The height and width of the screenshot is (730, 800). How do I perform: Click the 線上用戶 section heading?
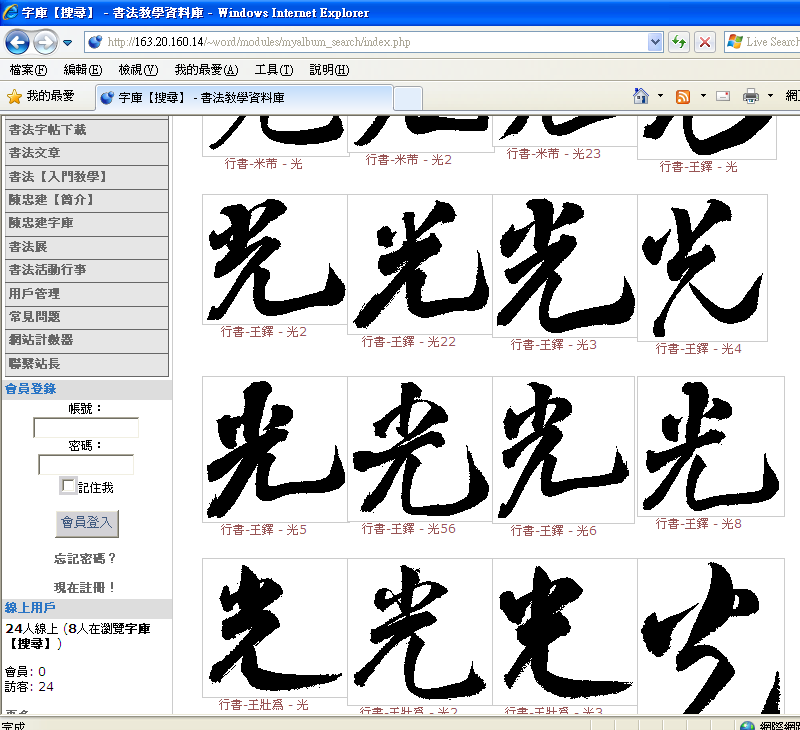pos(30,608)
